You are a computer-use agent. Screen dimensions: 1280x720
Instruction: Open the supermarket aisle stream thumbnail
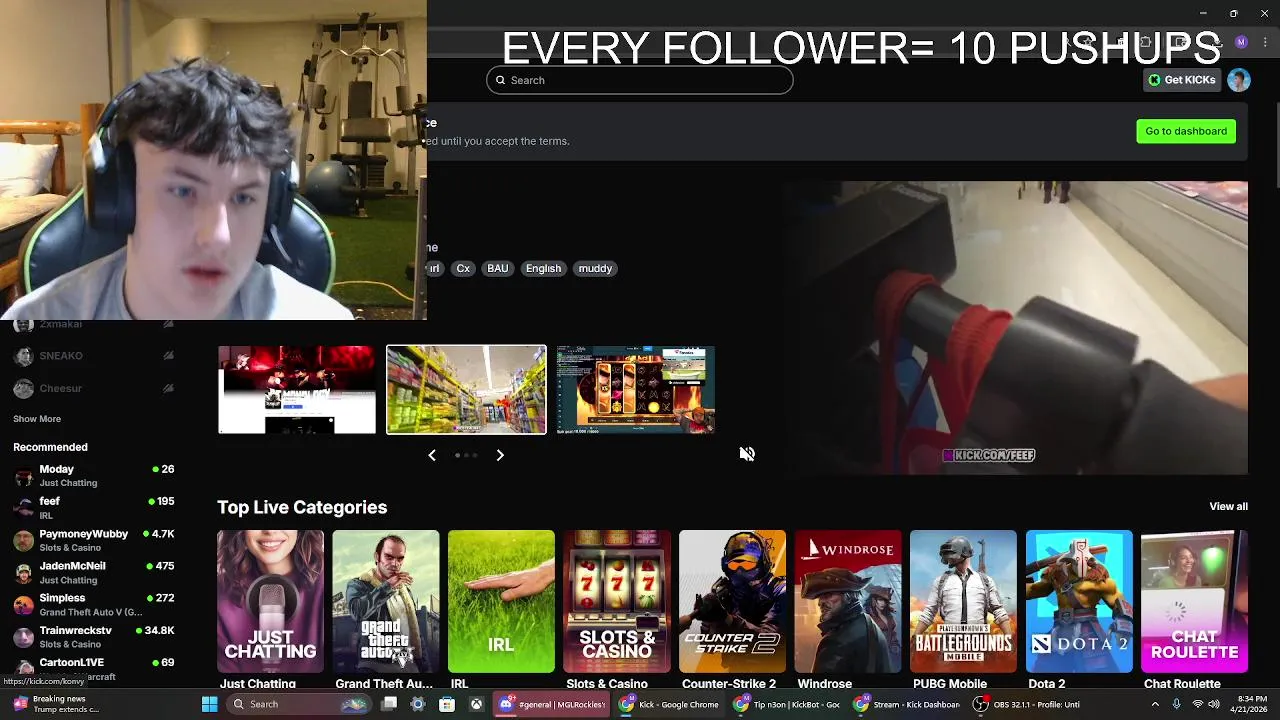point(467,390)
